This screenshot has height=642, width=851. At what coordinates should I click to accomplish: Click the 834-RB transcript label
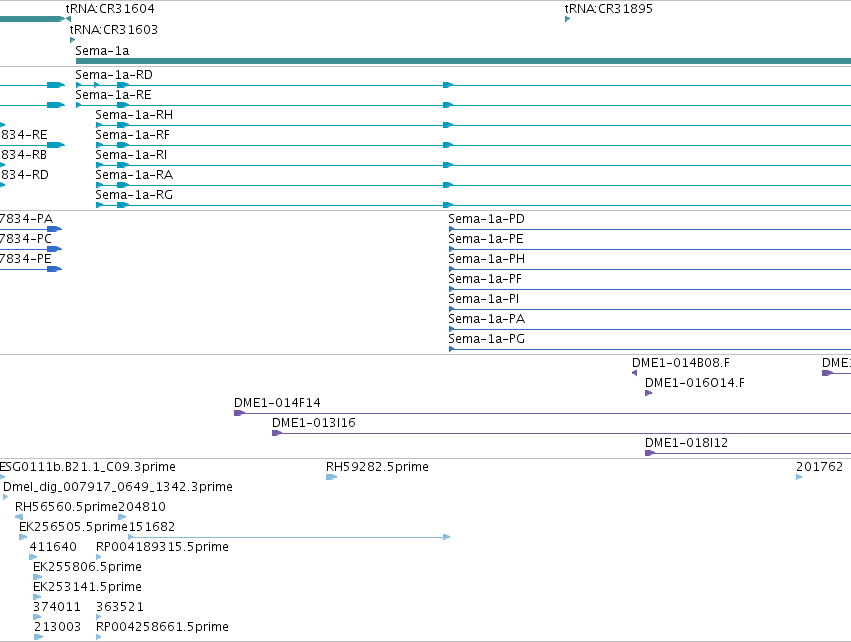[23, 155]
